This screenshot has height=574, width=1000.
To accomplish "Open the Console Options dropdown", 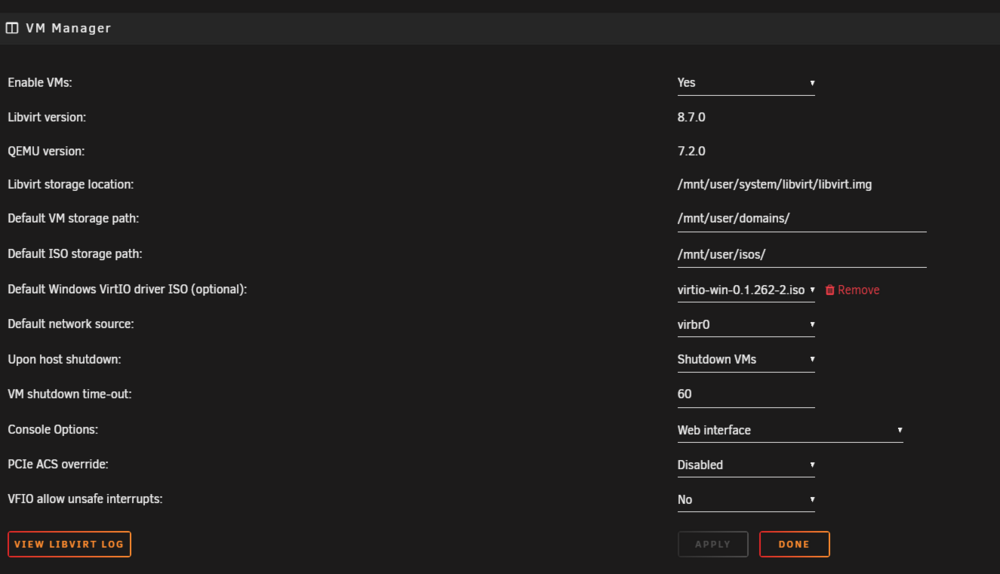I will tap(790, 430).
